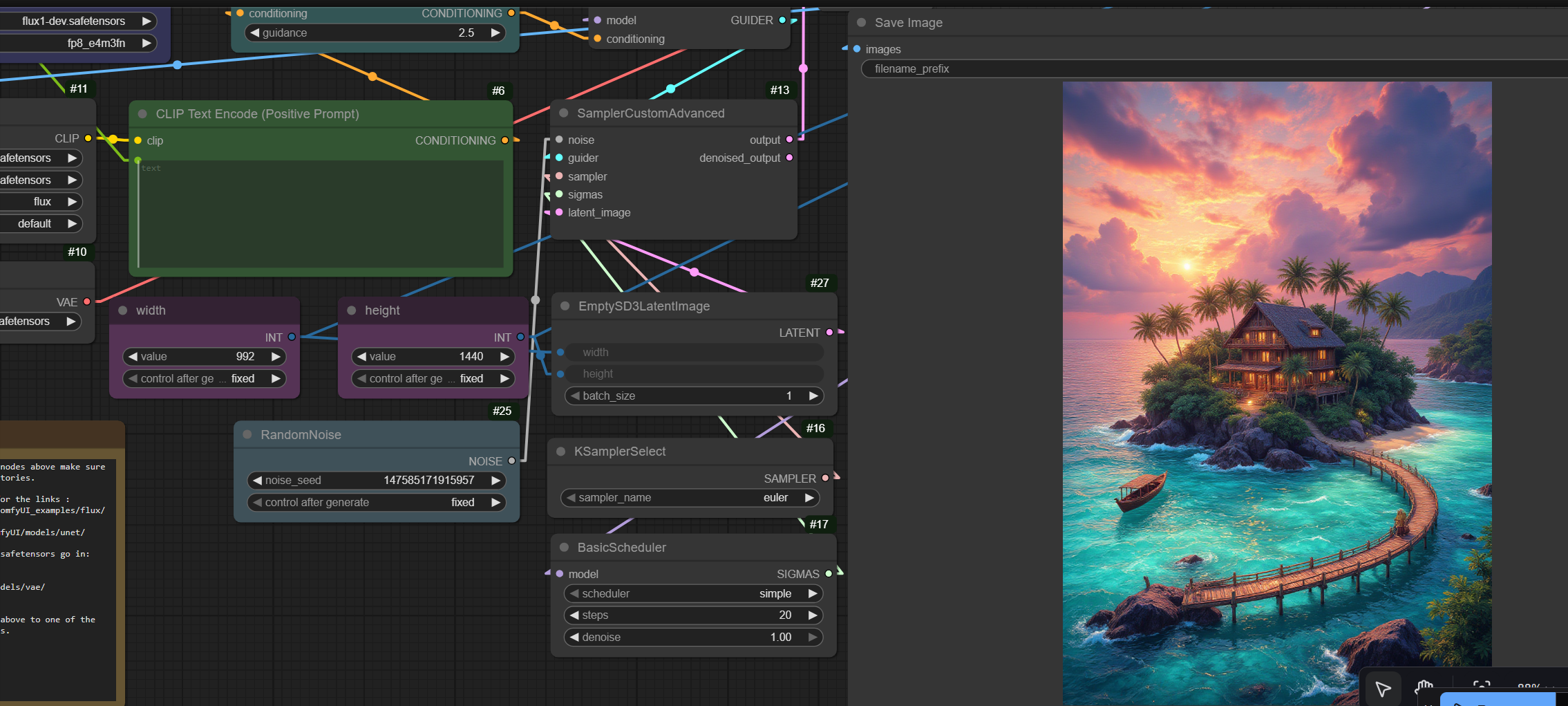The width and height of the screenshot is (1568, 706).
Task: Increase guidance with the right arrow
Action: click(495, 32)
